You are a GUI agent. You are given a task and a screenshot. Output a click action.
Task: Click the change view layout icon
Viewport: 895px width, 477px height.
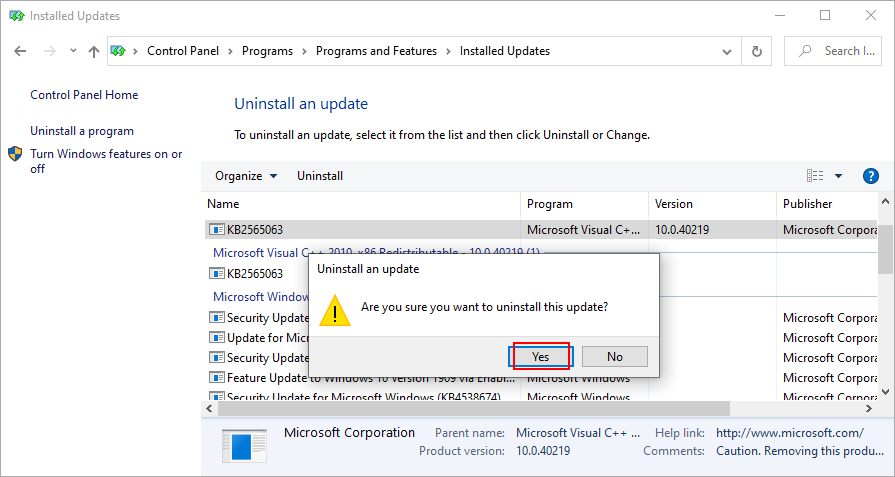[x=815, y=176]
